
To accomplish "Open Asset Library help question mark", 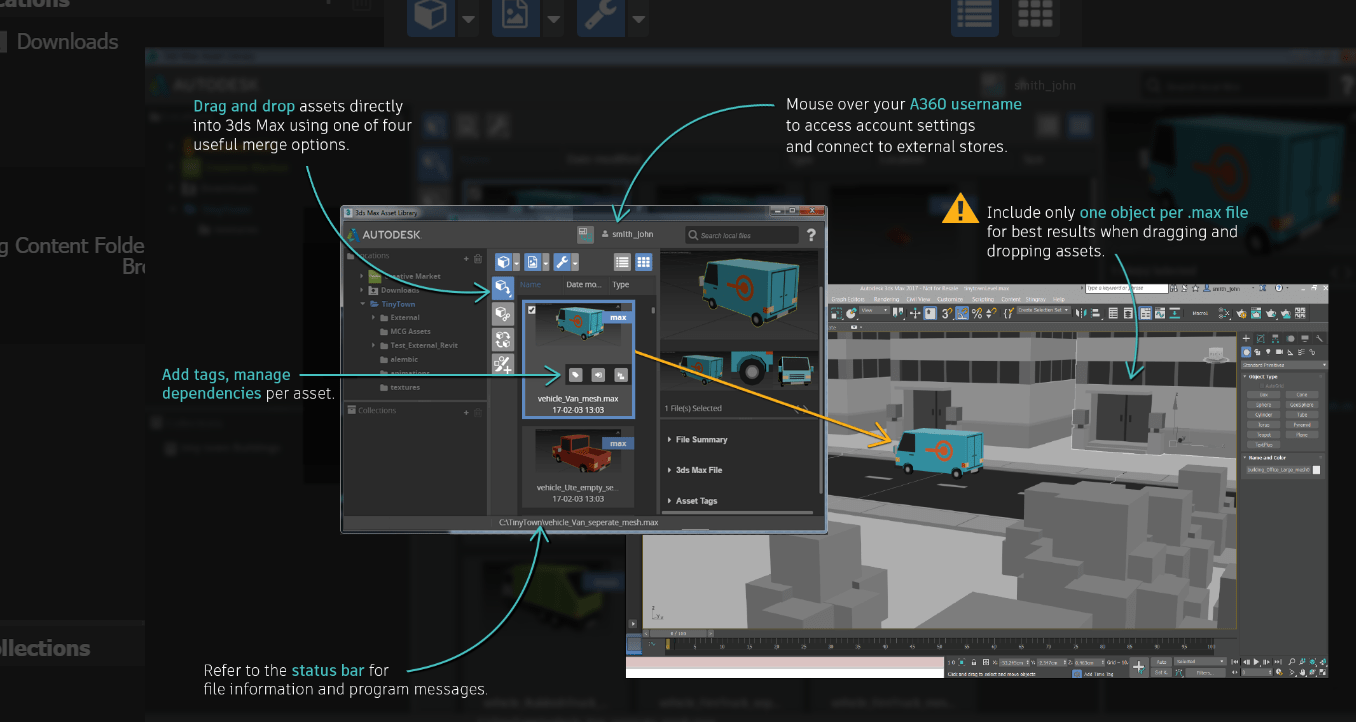I will [811, 235].
